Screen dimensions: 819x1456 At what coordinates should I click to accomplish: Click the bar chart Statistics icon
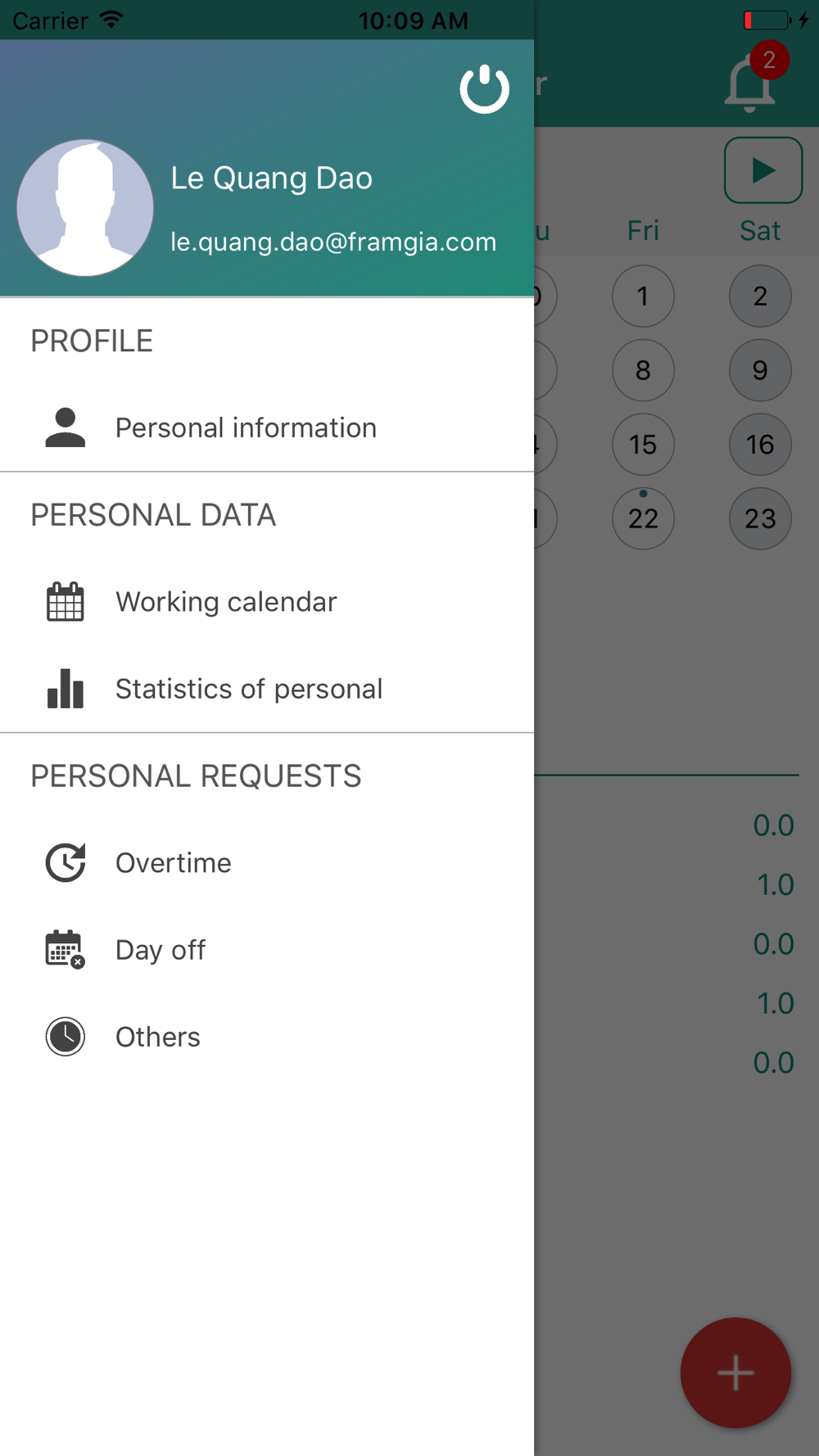tap(66, 689)
